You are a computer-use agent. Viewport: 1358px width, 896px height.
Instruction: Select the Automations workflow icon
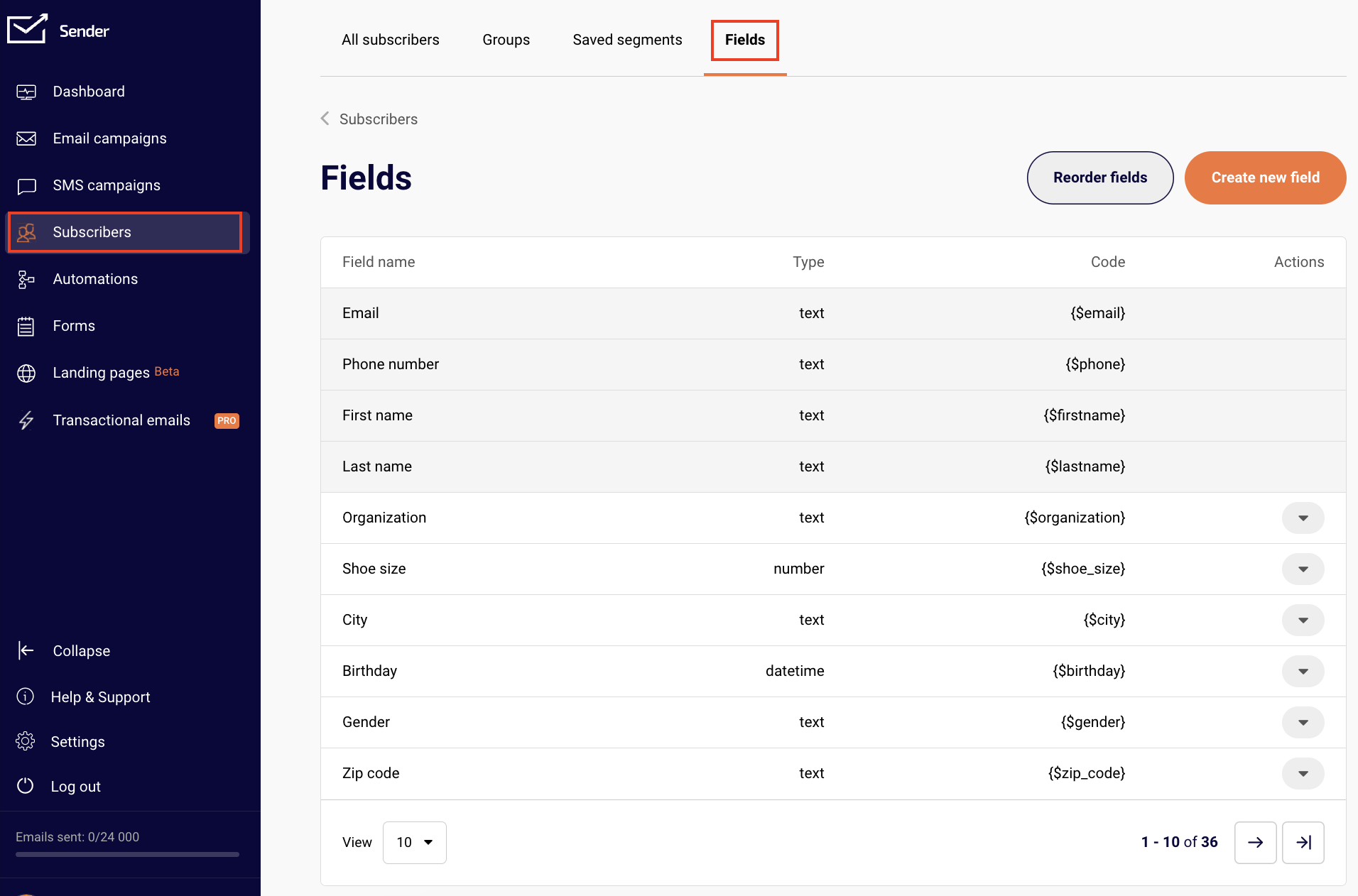(x=26, y=280)
